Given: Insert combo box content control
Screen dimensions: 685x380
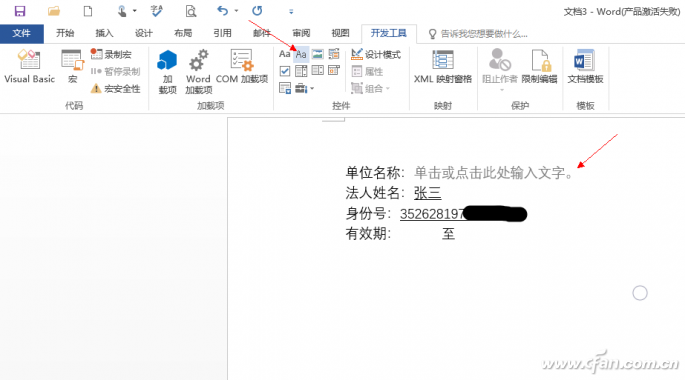Looking at the screenshot, I should tap(301, 71).
